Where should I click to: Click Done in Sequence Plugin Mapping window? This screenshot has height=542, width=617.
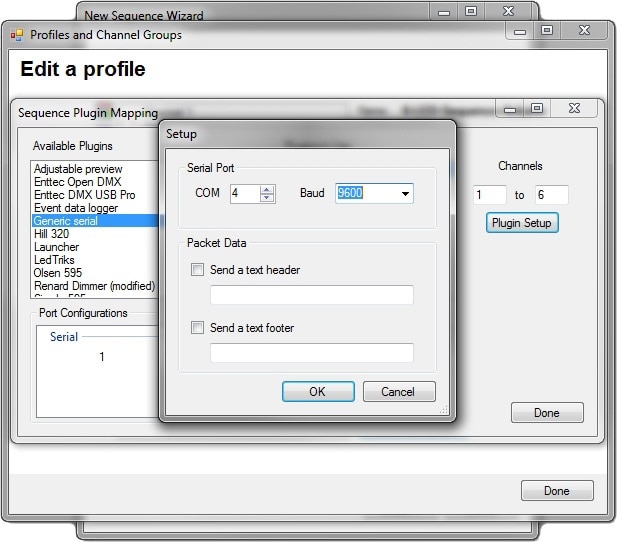pyautogui.click(x=547, y=413)
